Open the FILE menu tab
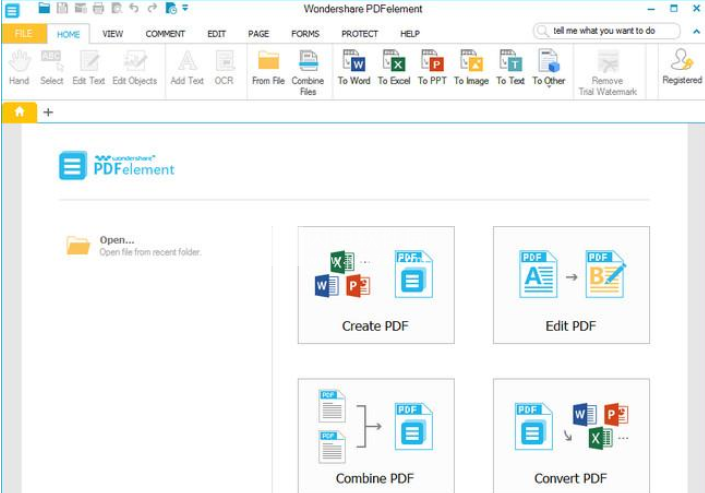 [x=24, y=33]
